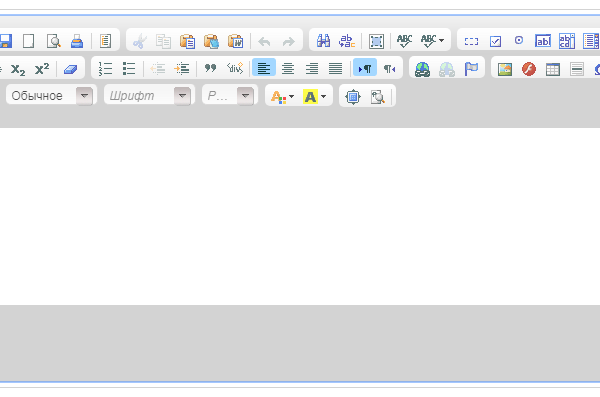Insert a Flash object

click(529, 69)
